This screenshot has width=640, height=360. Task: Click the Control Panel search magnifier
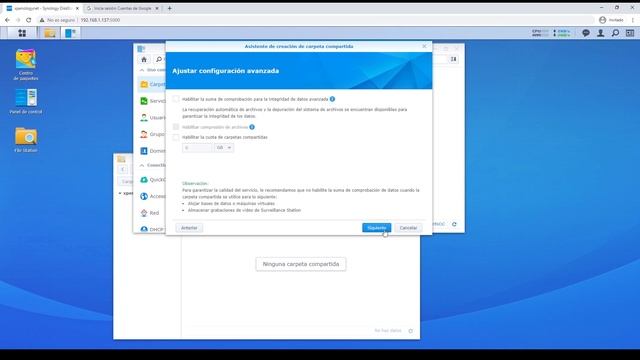click(159, 60)
